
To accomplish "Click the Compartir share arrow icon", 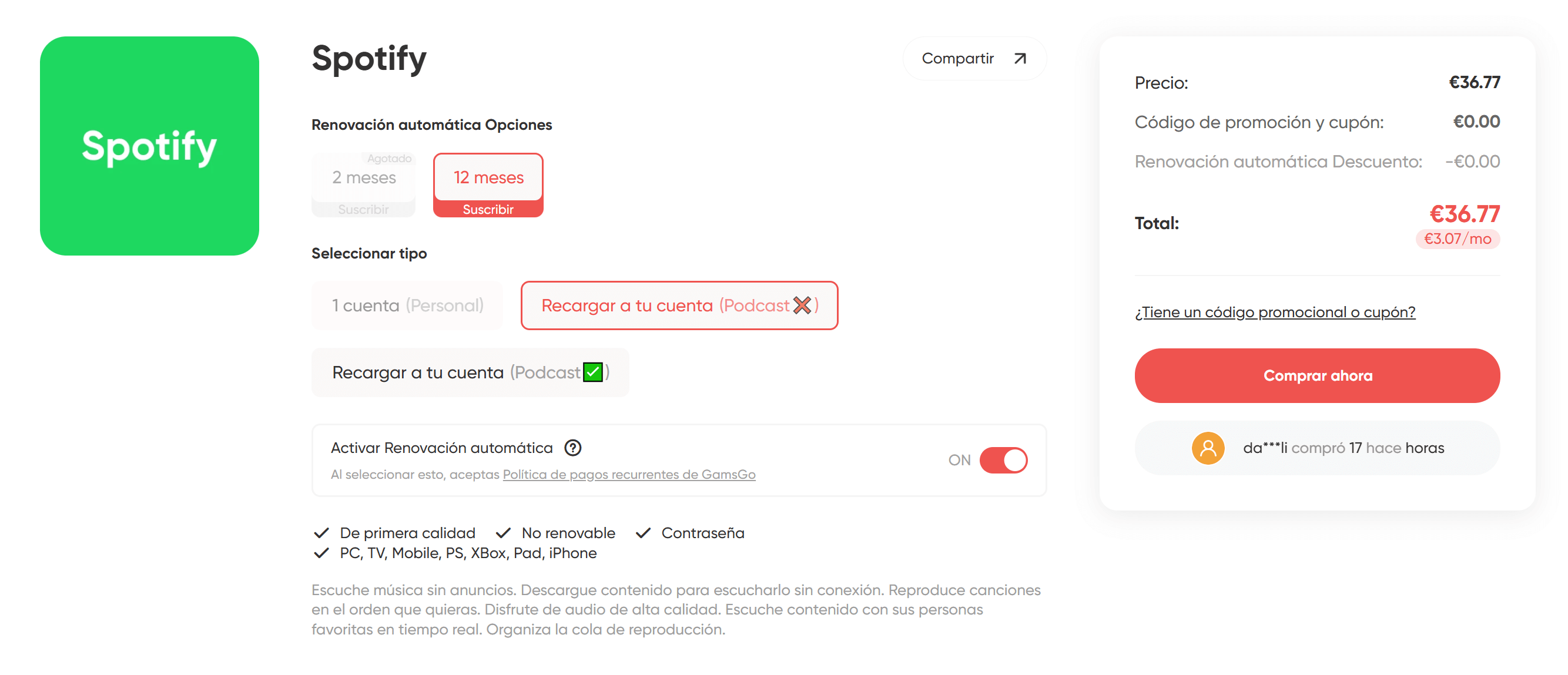I will click(x=1020, y=58).
